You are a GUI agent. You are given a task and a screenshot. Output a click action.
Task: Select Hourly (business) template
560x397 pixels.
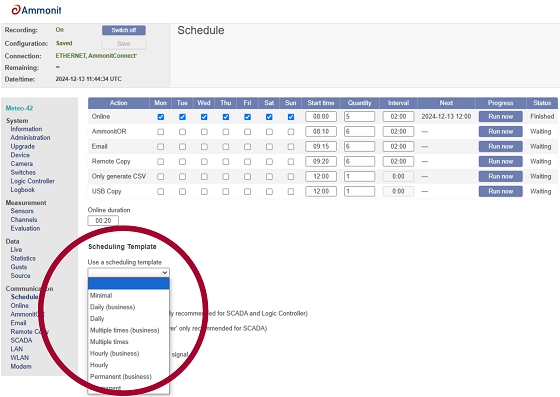(x=129, y=353)
